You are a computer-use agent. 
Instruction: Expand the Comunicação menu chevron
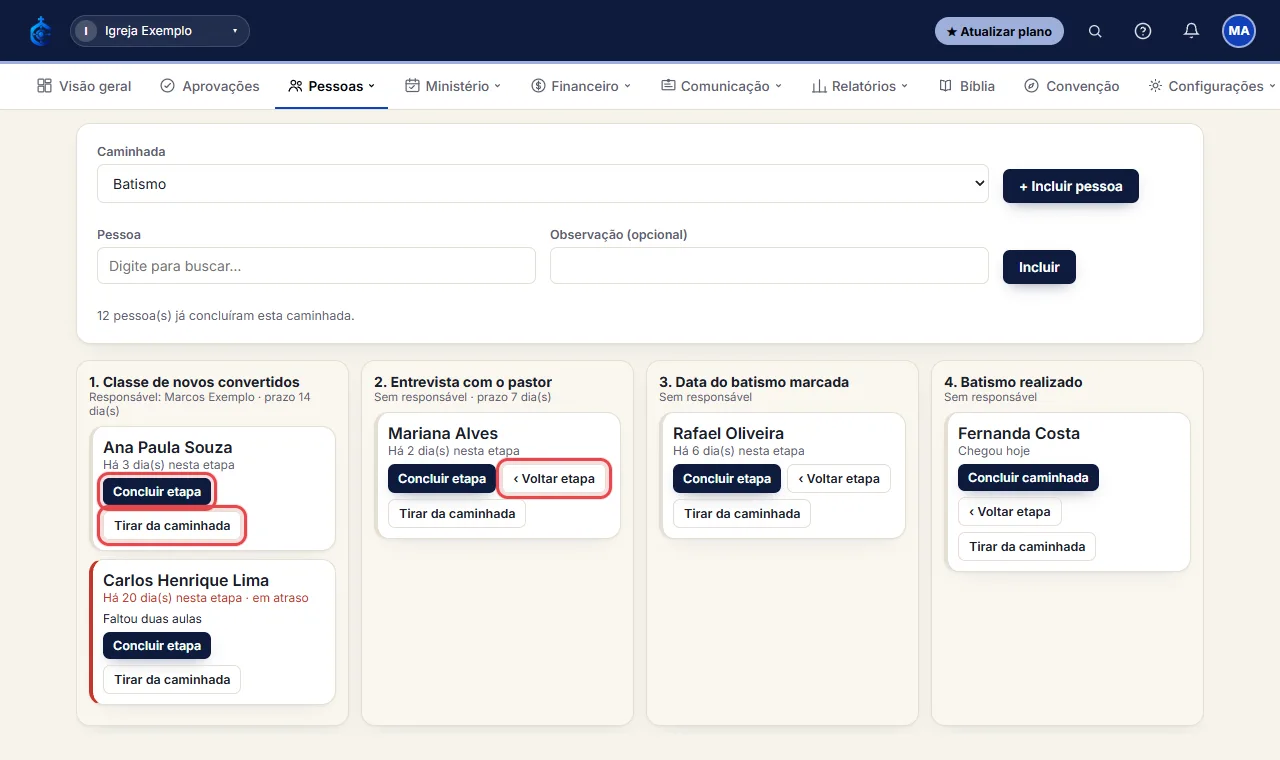pos(779,86)
